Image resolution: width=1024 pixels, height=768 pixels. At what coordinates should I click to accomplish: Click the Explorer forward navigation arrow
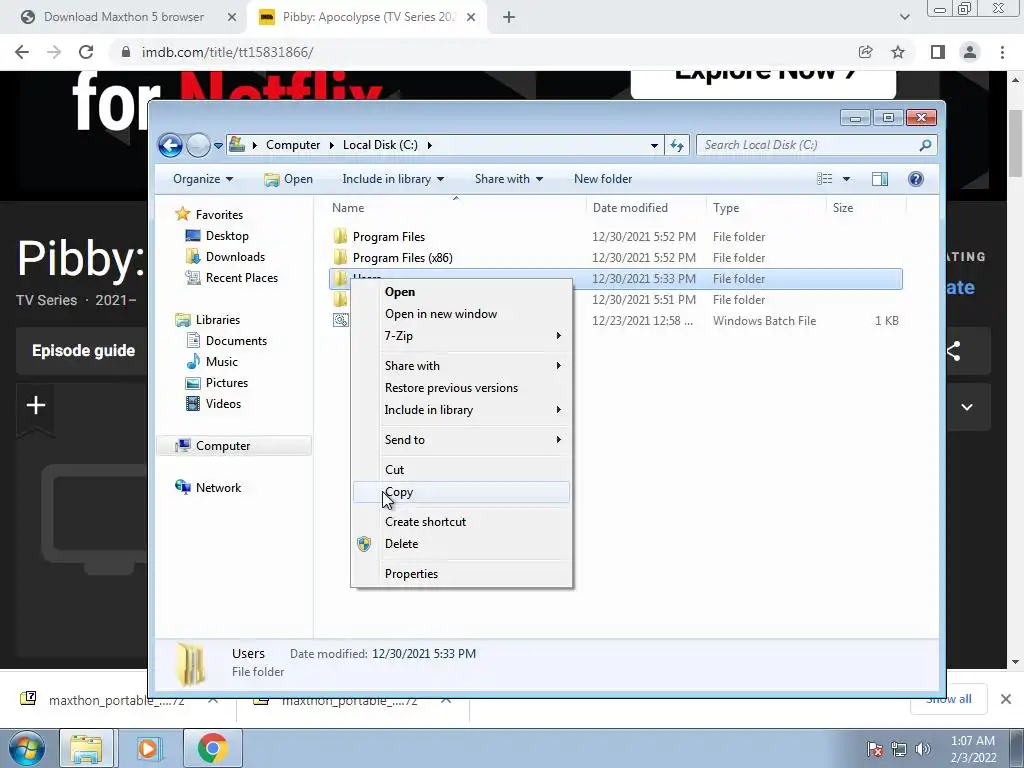click(x=198, y=145)
